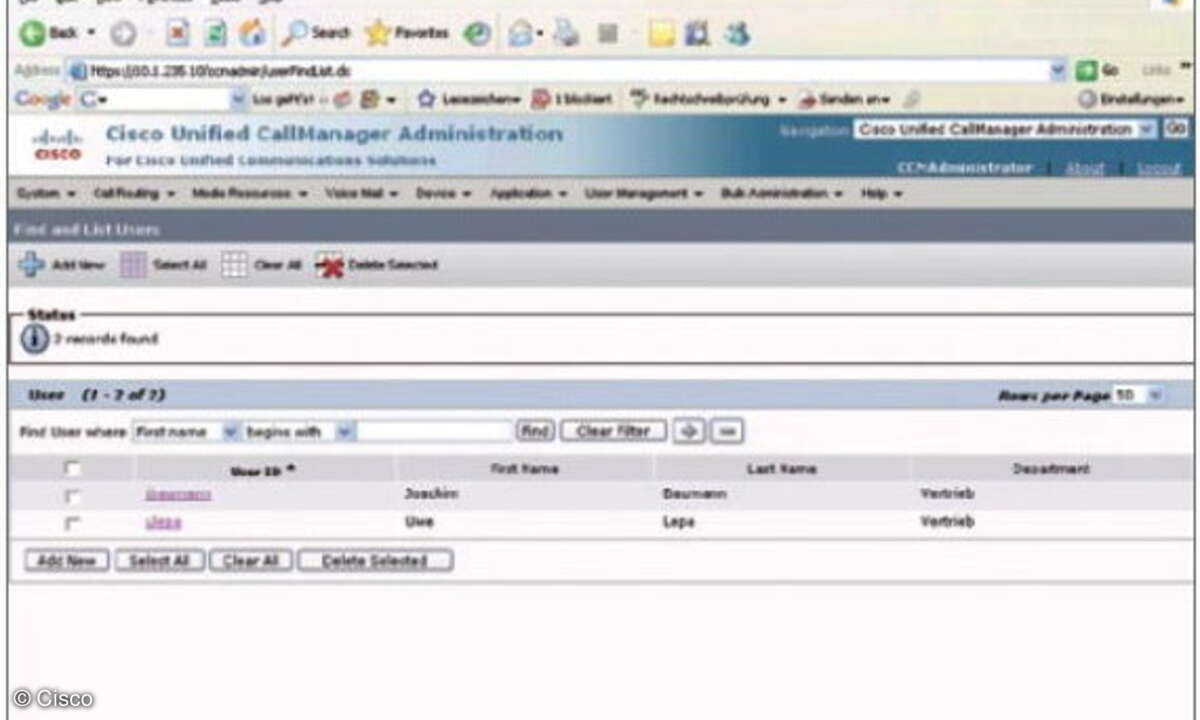Open the browser Home page icon
The image size is (1200, 720).
253,34
